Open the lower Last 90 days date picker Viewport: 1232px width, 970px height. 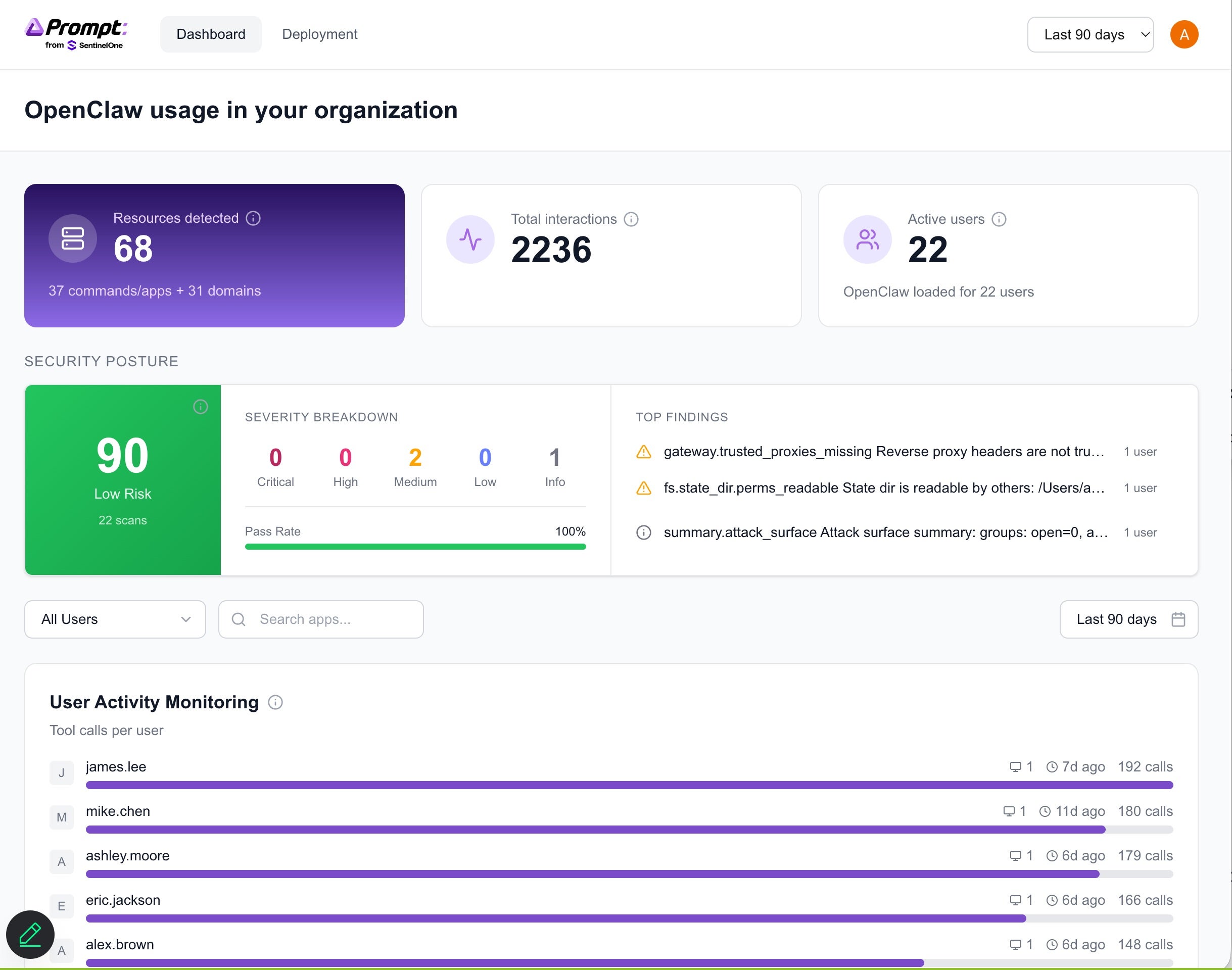pyautogui.click(x=1127, y=619)
